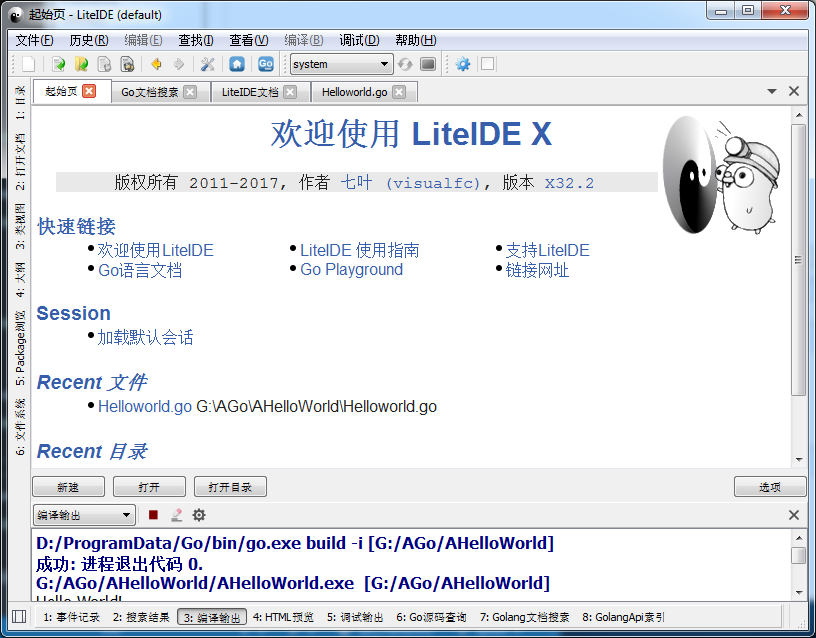
Task: Click the Open file toolbar icon
Action: click(x=58, y=64)
